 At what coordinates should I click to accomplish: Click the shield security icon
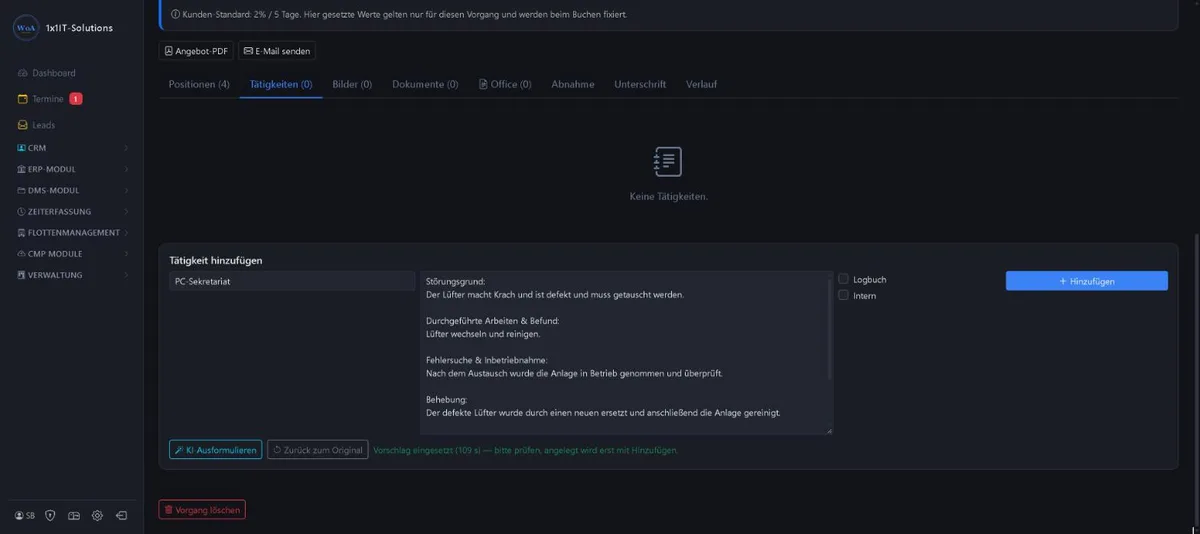pos(49,516)
